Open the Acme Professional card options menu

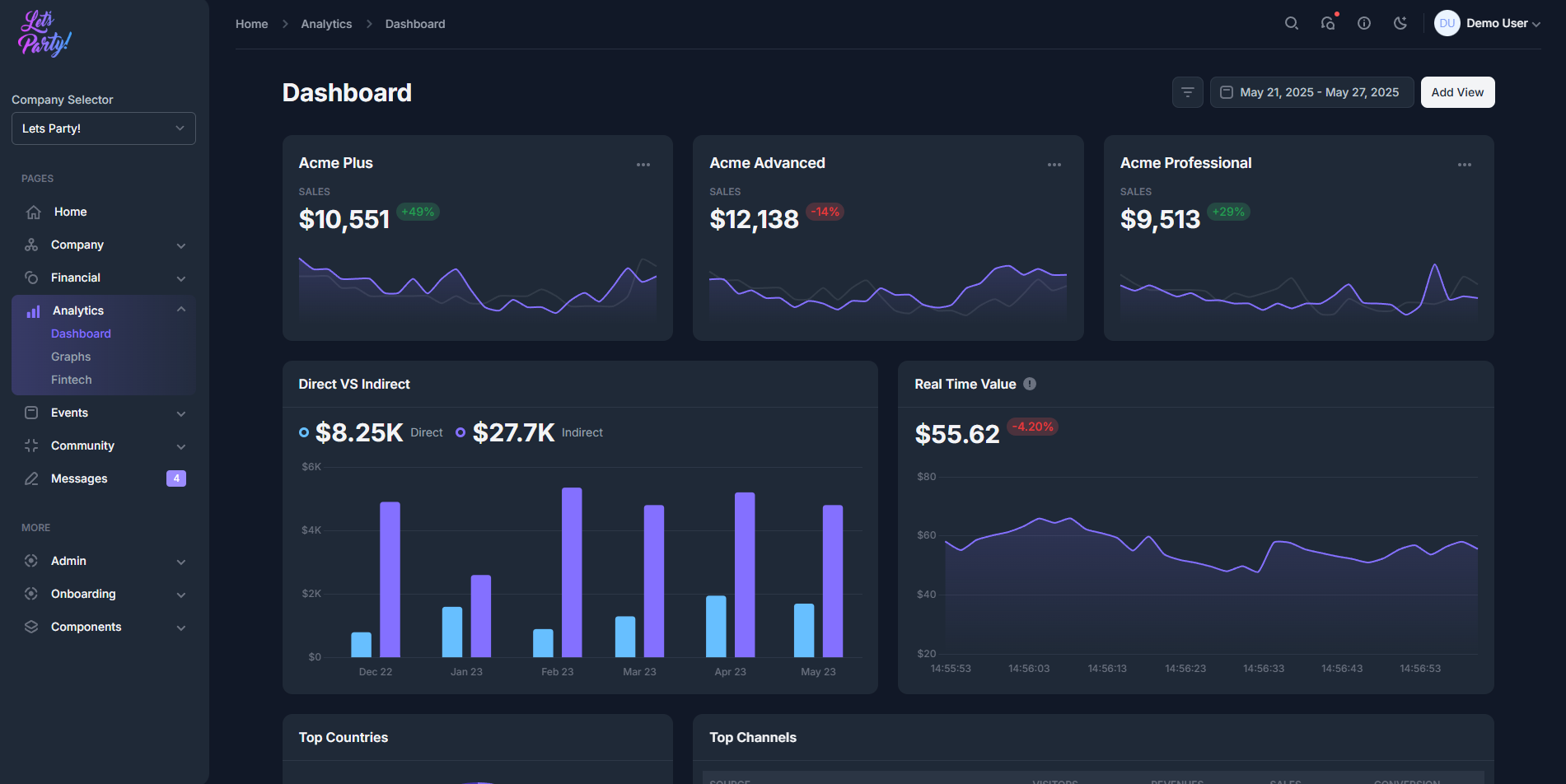[x=1465, y=165]
